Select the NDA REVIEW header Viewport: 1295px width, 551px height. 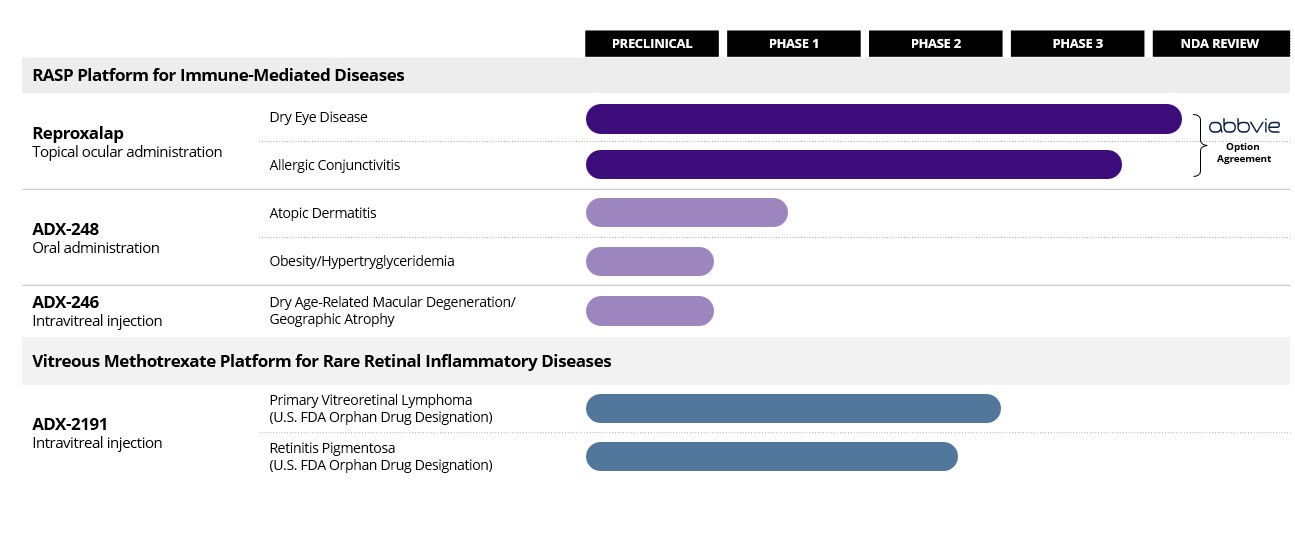(1220, 44)
